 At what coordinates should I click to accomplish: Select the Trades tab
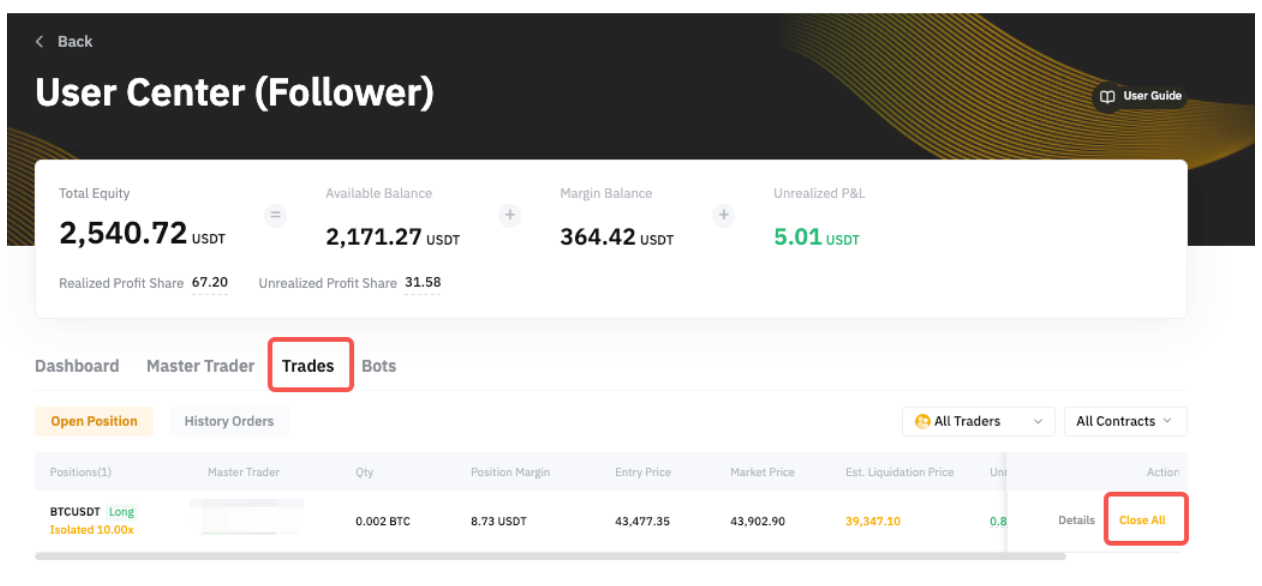click(308, 366)
